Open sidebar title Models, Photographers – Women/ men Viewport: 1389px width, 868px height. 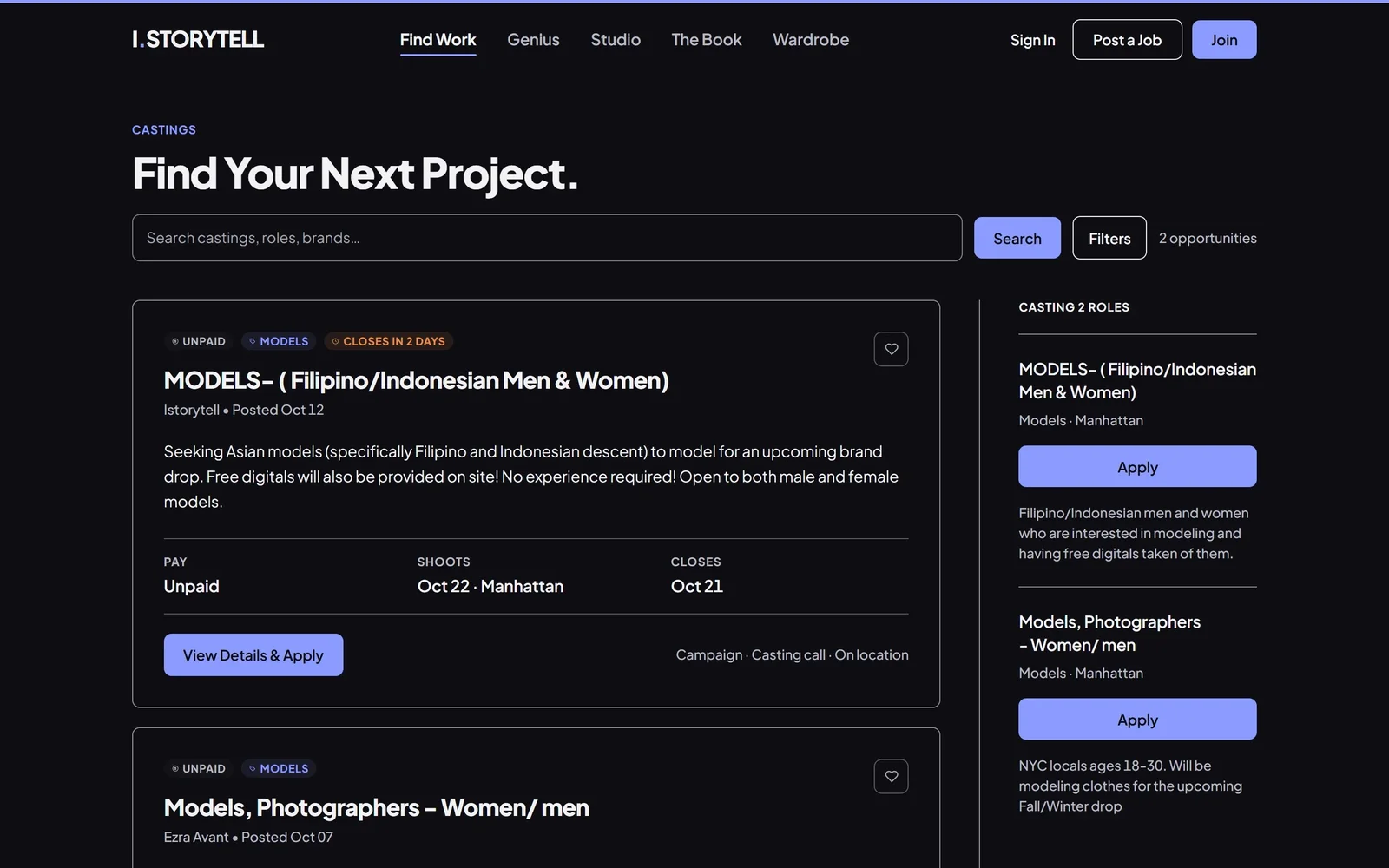pyautogui.click(x=1109, y=633)
